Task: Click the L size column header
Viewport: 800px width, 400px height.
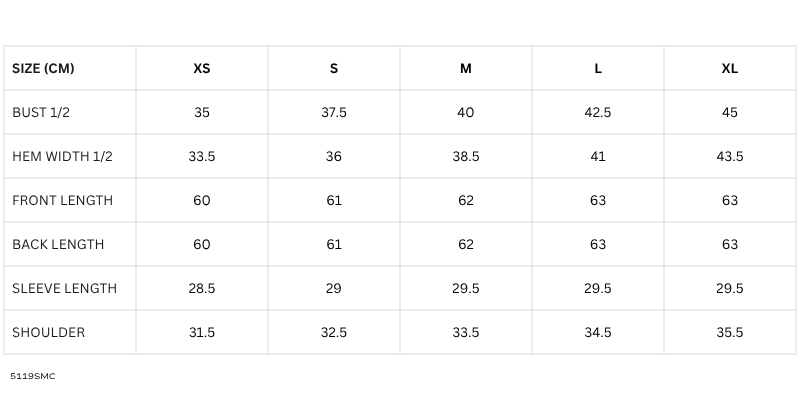Action: (x=598, y=69)
